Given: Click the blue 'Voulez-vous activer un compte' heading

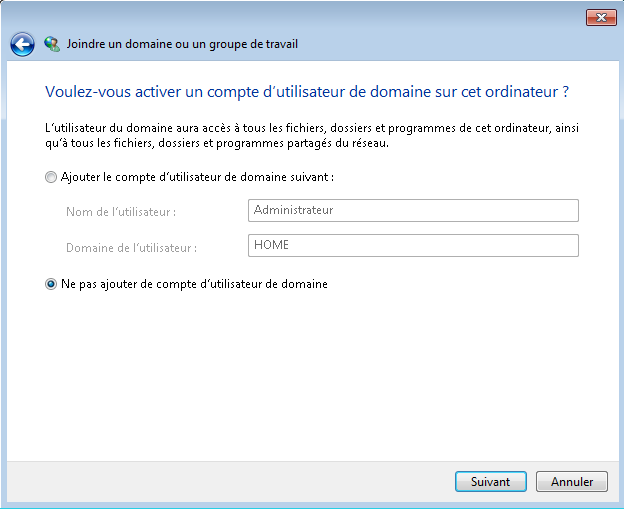Looking at the screenshot, I should click(307, 92).
